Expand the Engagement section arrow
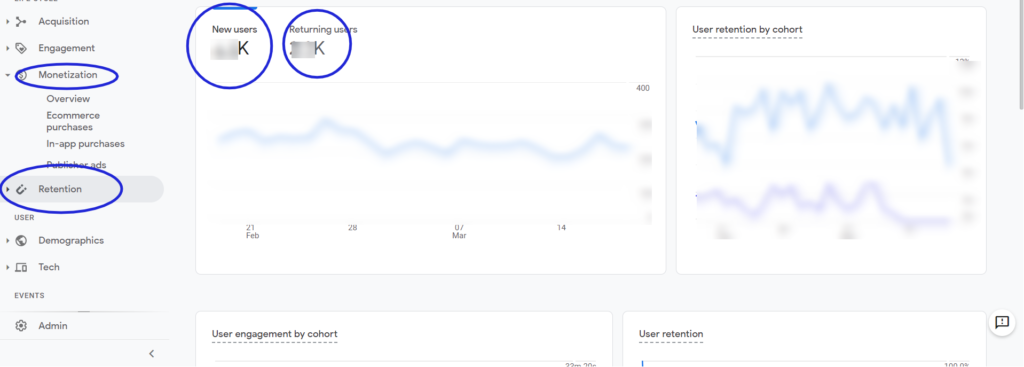This screenshot has height=367, width=1024. [x=8, y=48]
